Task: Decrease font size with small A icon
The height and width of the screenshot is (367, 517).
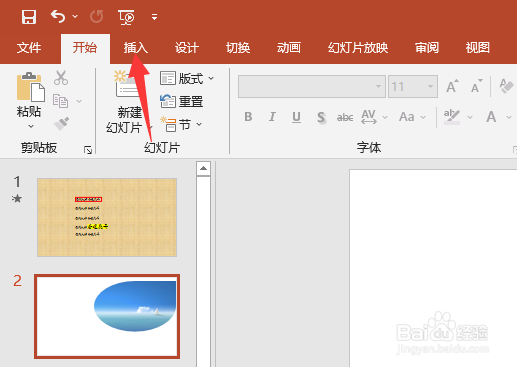Action: pos(477,86)
